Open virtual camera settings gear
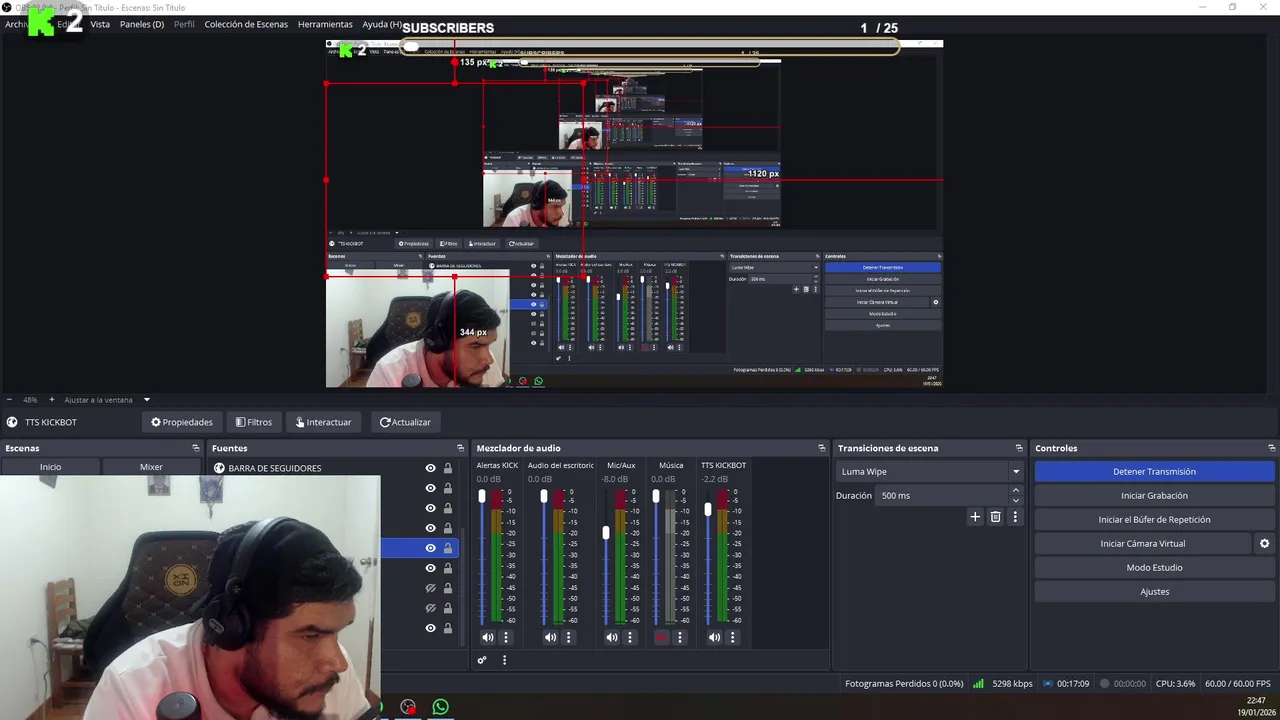The width and height of the screenshot is (1280, 720). coord(1264,543)
